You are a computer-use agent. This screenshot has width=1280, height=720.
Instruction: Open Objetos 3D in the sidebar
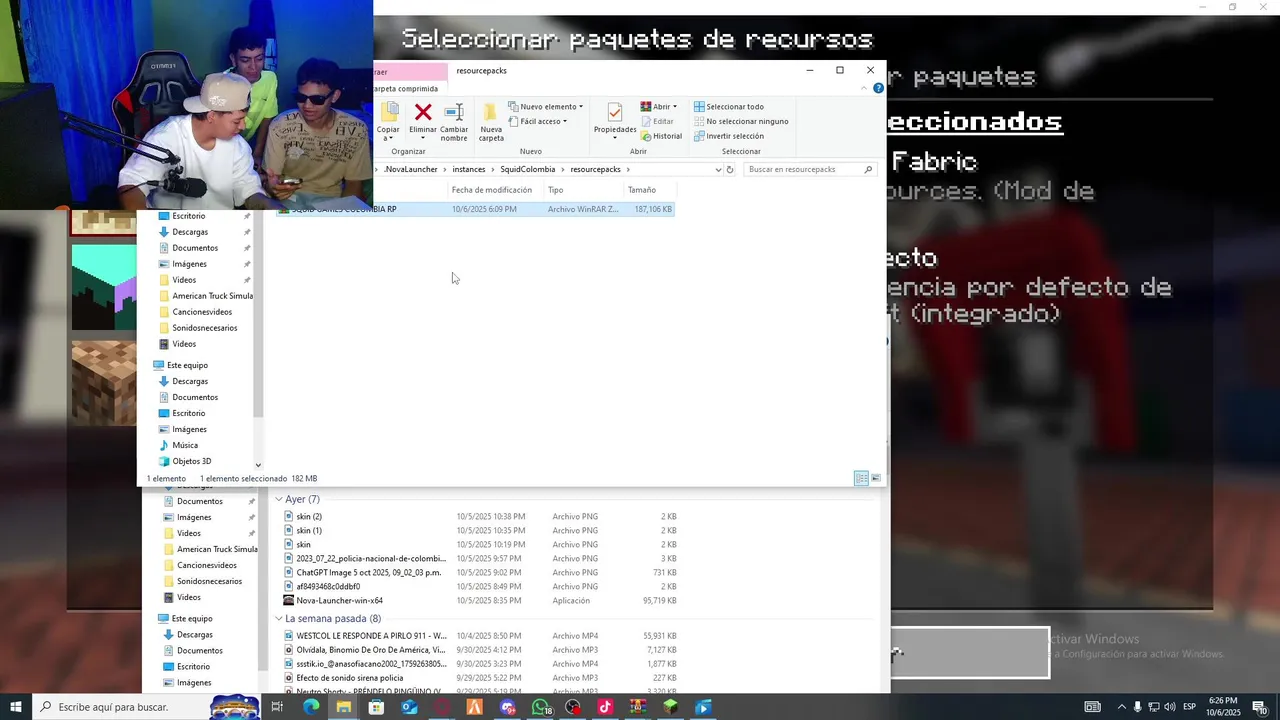pos(185,461)
